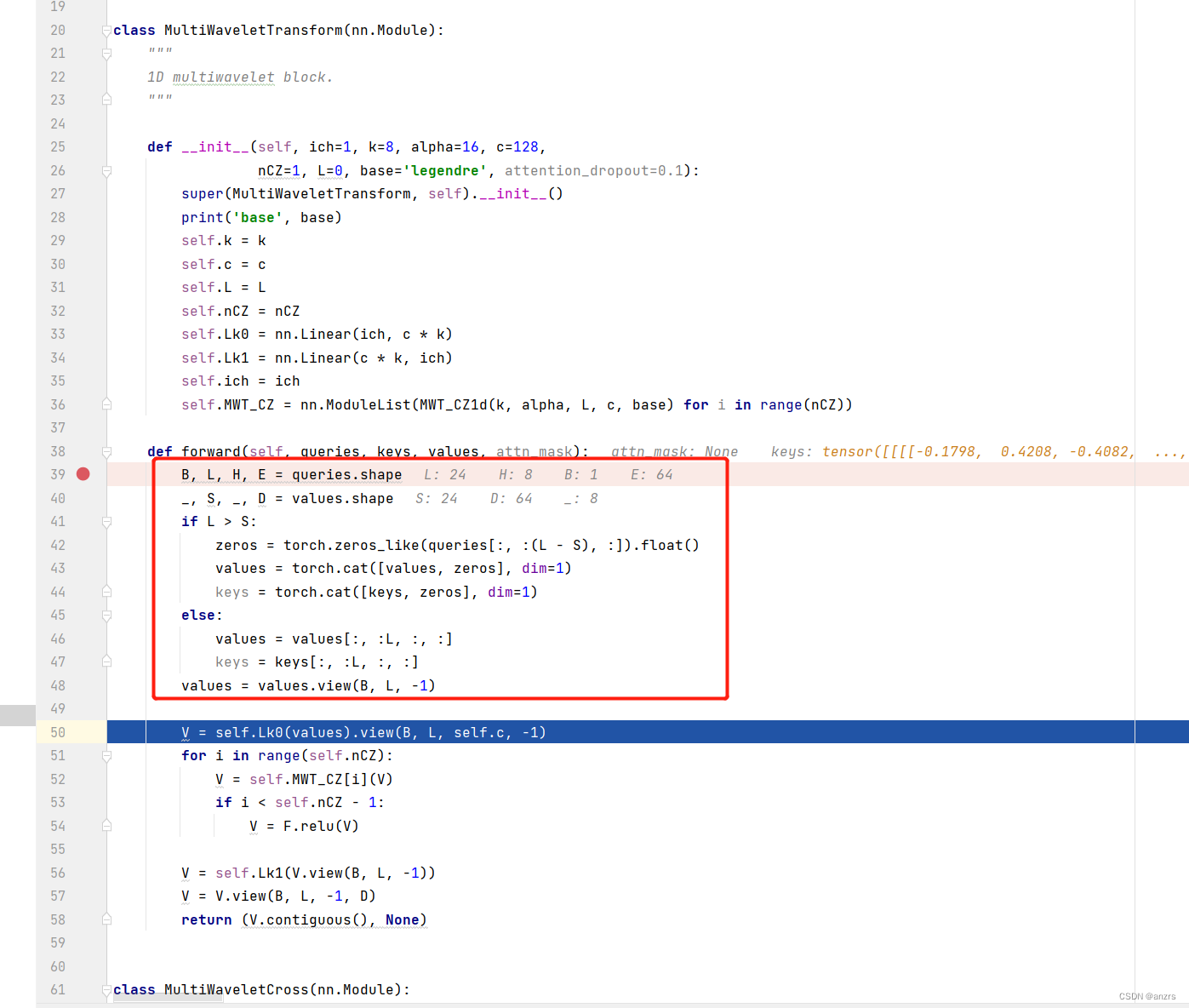Click 'self.k = k' assignment
1189x1008 pixels.
[224, 240]
